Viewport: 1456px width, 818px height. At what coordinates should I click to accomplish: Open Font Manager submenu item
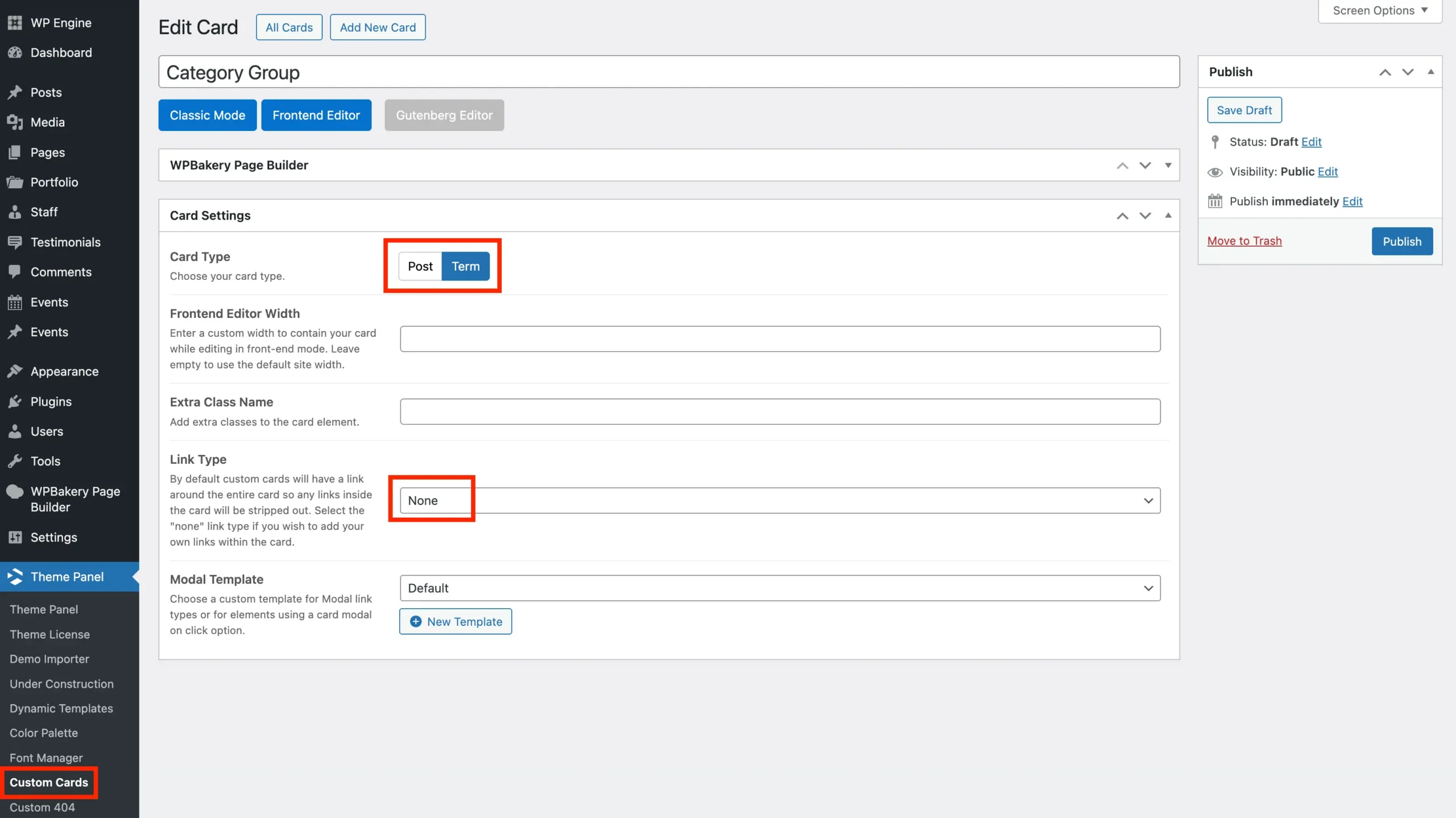[x=46, y=758]
